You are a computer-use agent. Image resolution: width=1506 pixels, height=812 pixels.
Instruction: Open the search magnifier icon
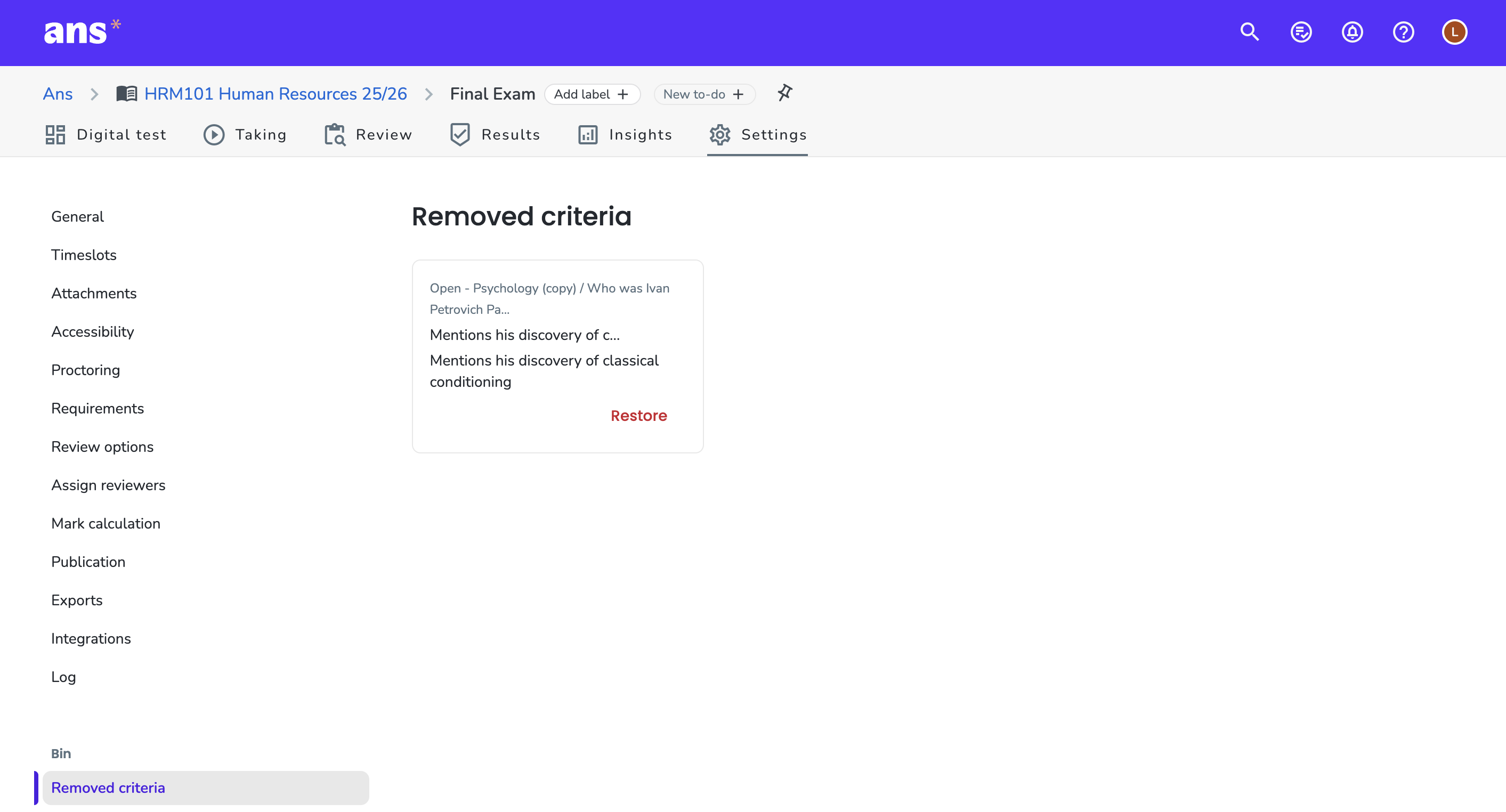[x=1250, y=32]
